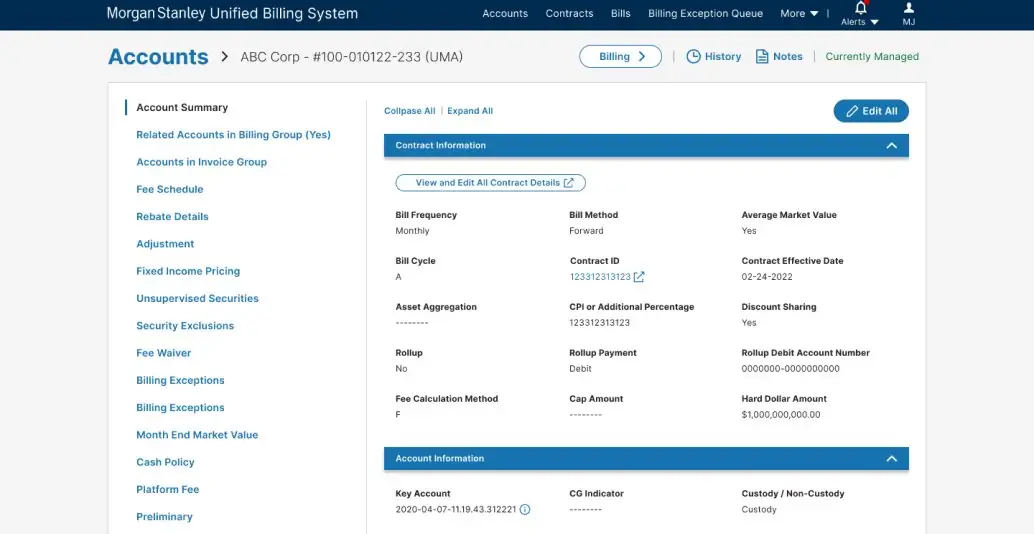This screenshot has height=534, width=1034.
Task: Click the Currently Managed status text
Action: (872, 57)
